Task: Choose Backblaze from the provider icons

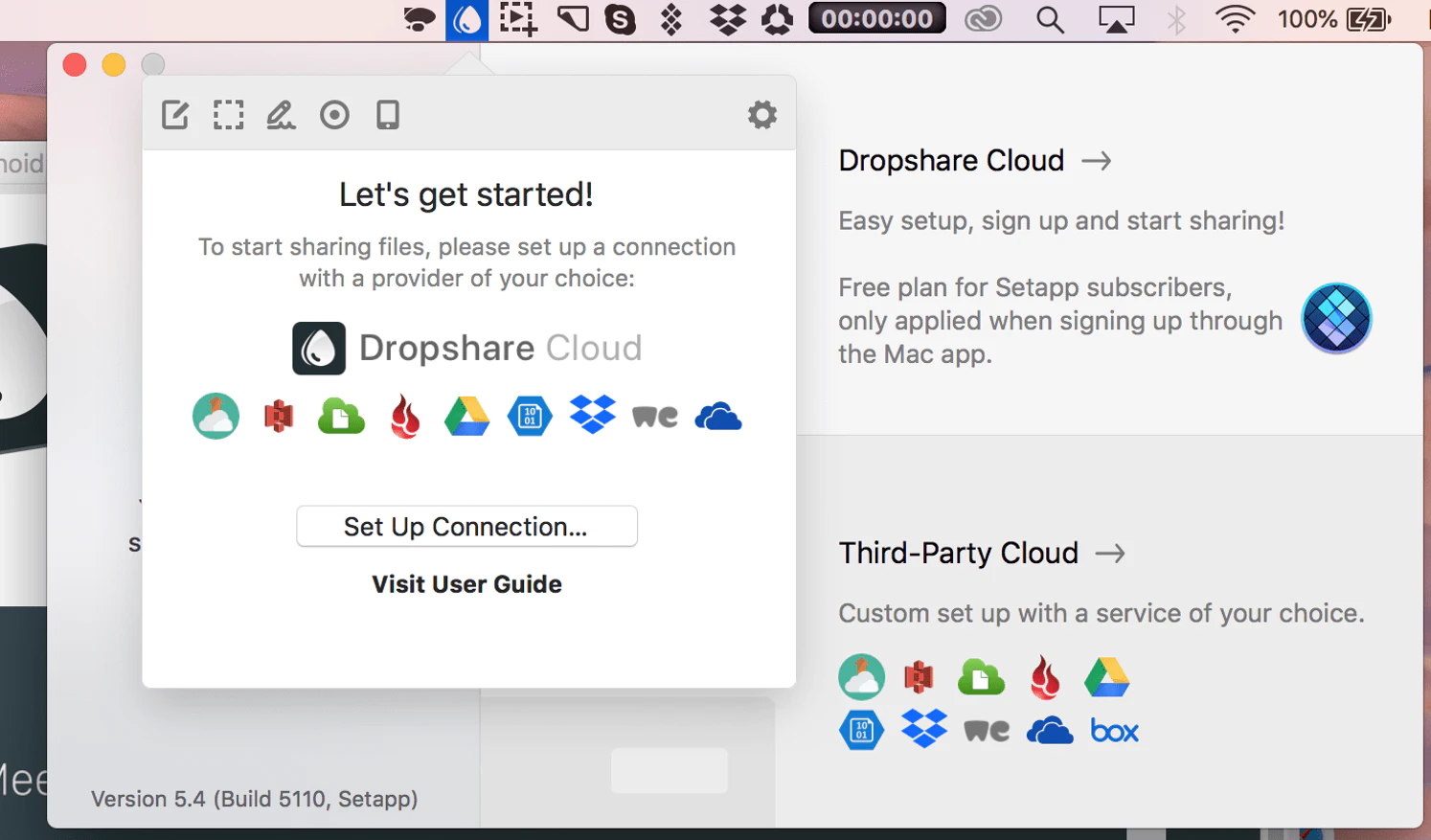Action: click(405, 415)
